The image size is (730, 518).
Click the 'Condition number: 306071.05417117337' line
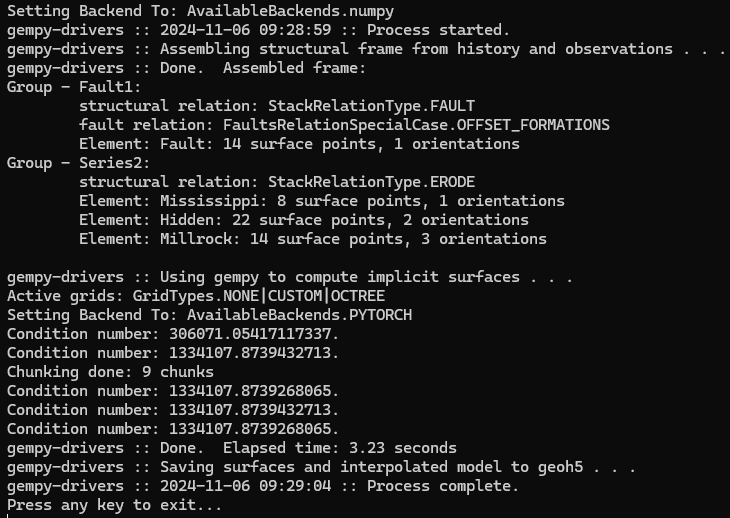pos(173,334)
